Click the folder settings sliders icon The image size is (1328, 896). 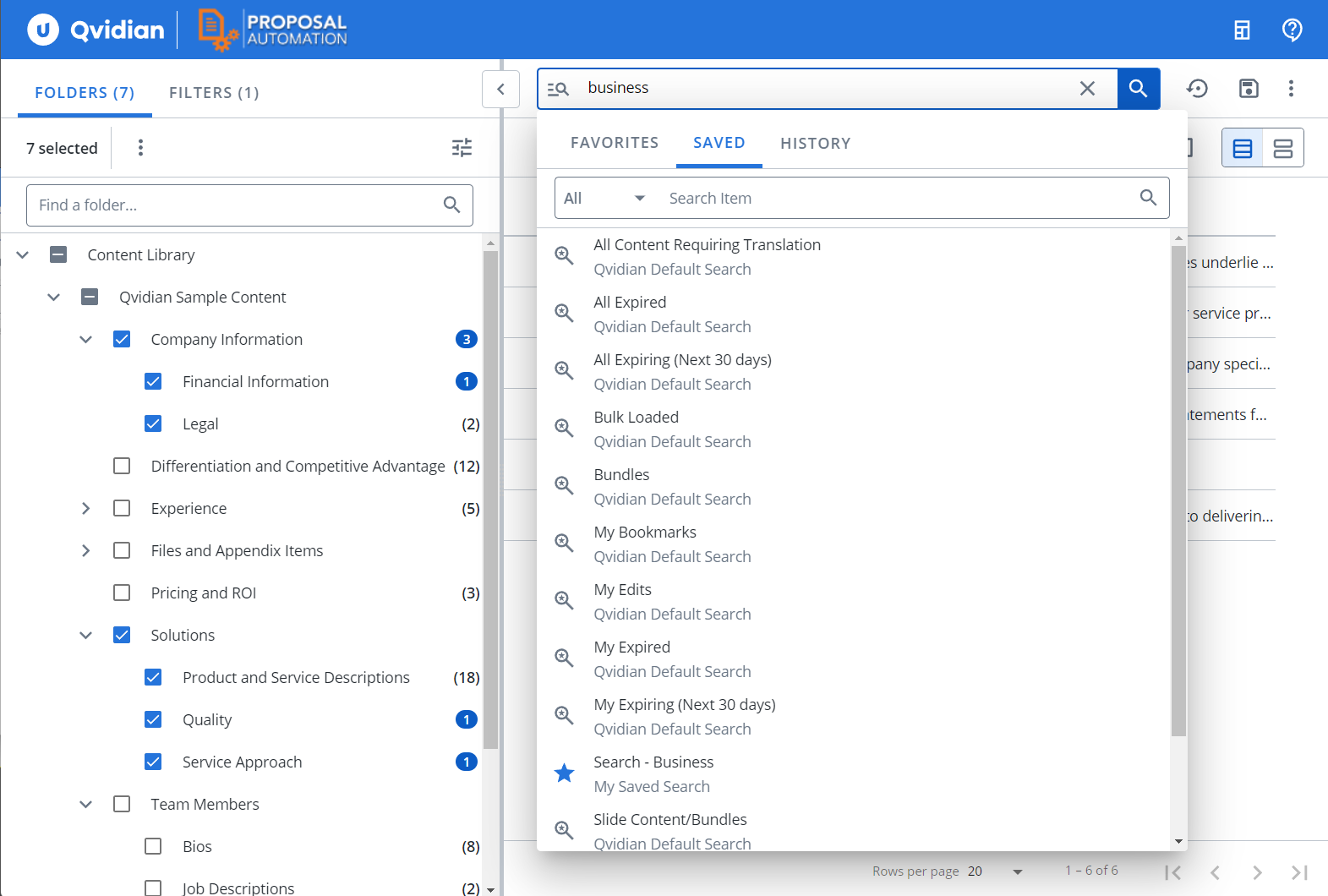tap(462, 148)
